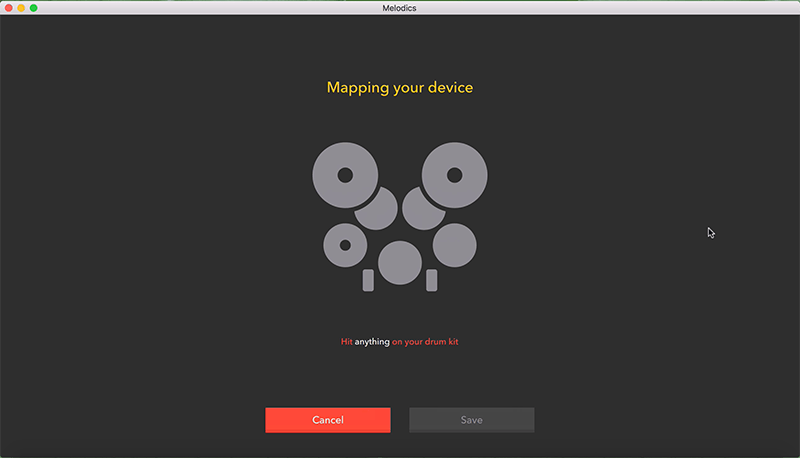Click the Melodics window title text
Screen dimensions: 800x458
399,8
